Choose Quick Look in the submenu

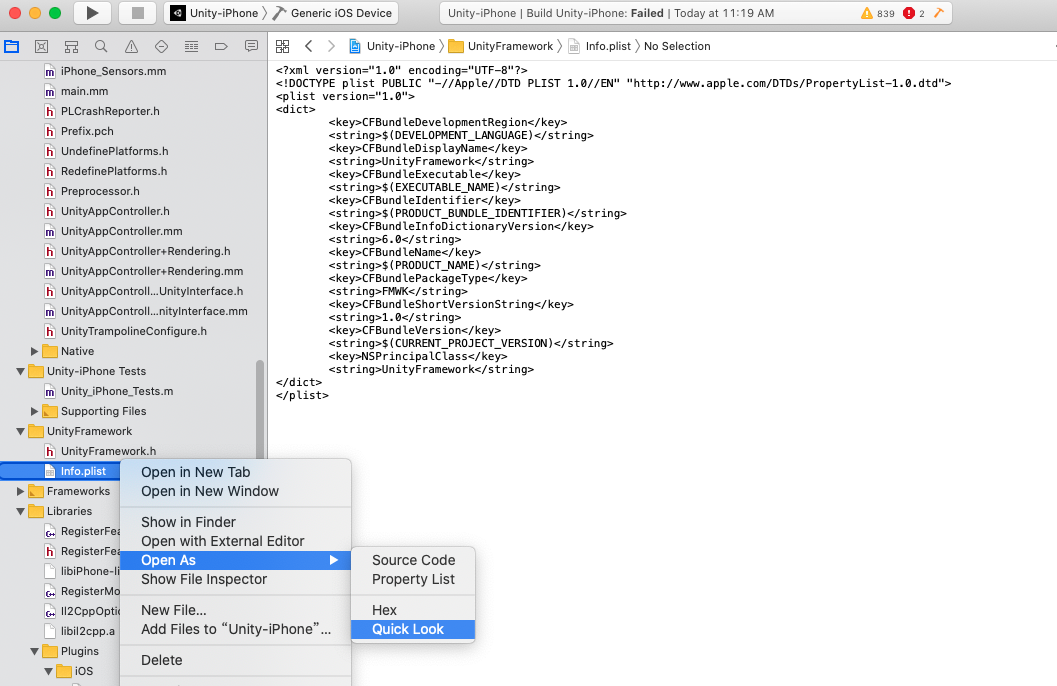(x=413, y=629)
